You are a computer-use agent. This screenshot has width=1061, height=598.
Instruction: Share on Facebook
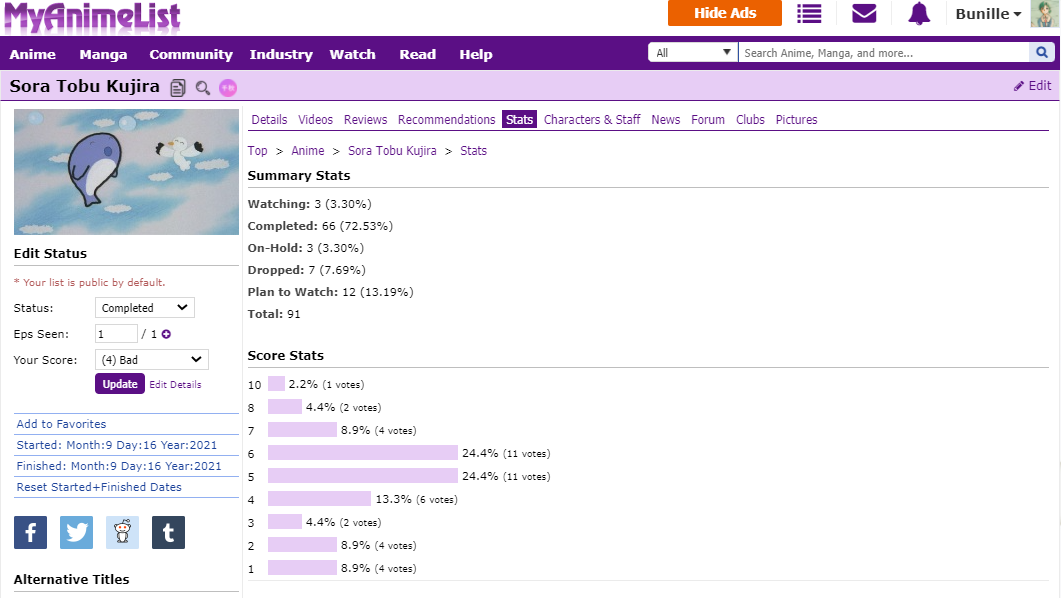[x=30, y=532]
